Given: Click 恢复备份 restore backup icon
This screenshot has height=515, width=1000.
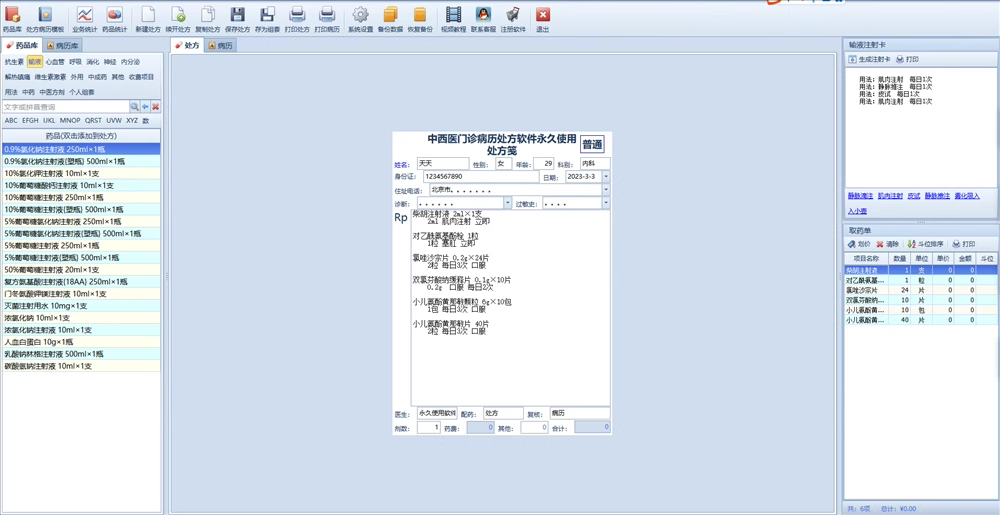Looking at the screenshot, I should (x=420, y=19).
